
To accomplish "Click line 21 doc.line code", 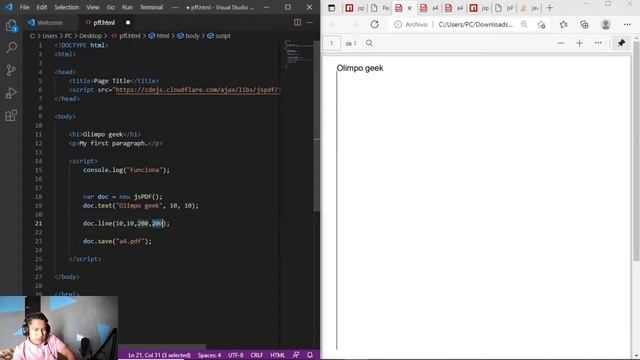I will 126,223.
